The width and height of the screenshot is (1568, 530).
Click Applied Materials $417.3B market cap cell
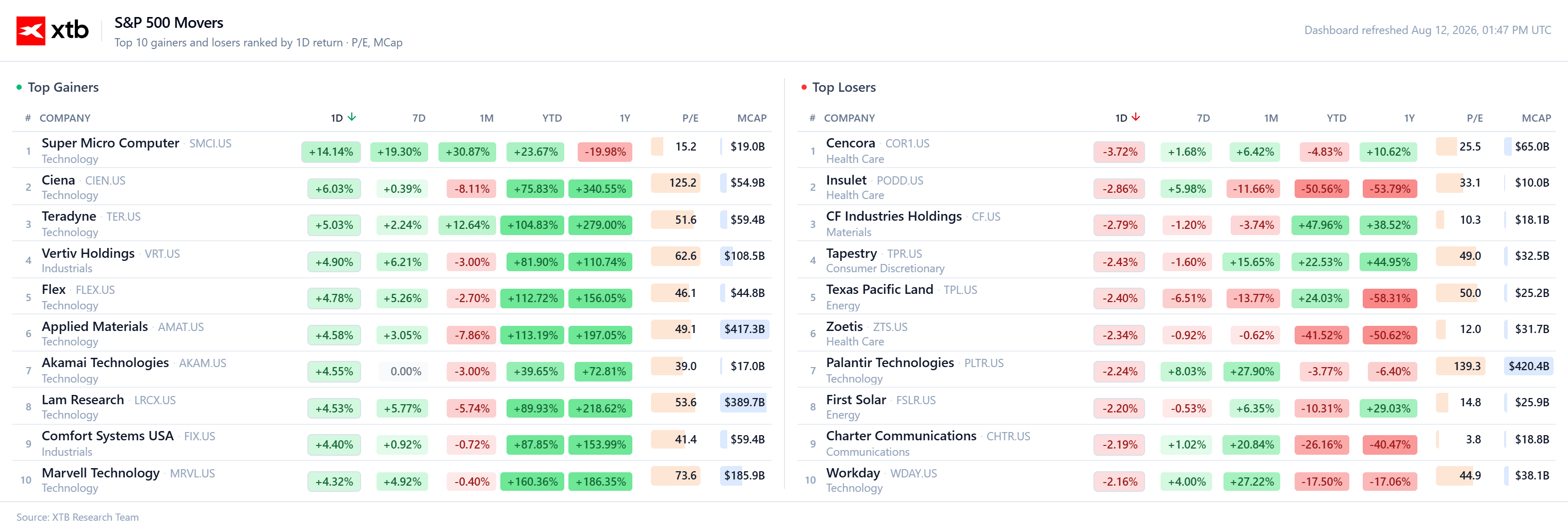[744, 329]
